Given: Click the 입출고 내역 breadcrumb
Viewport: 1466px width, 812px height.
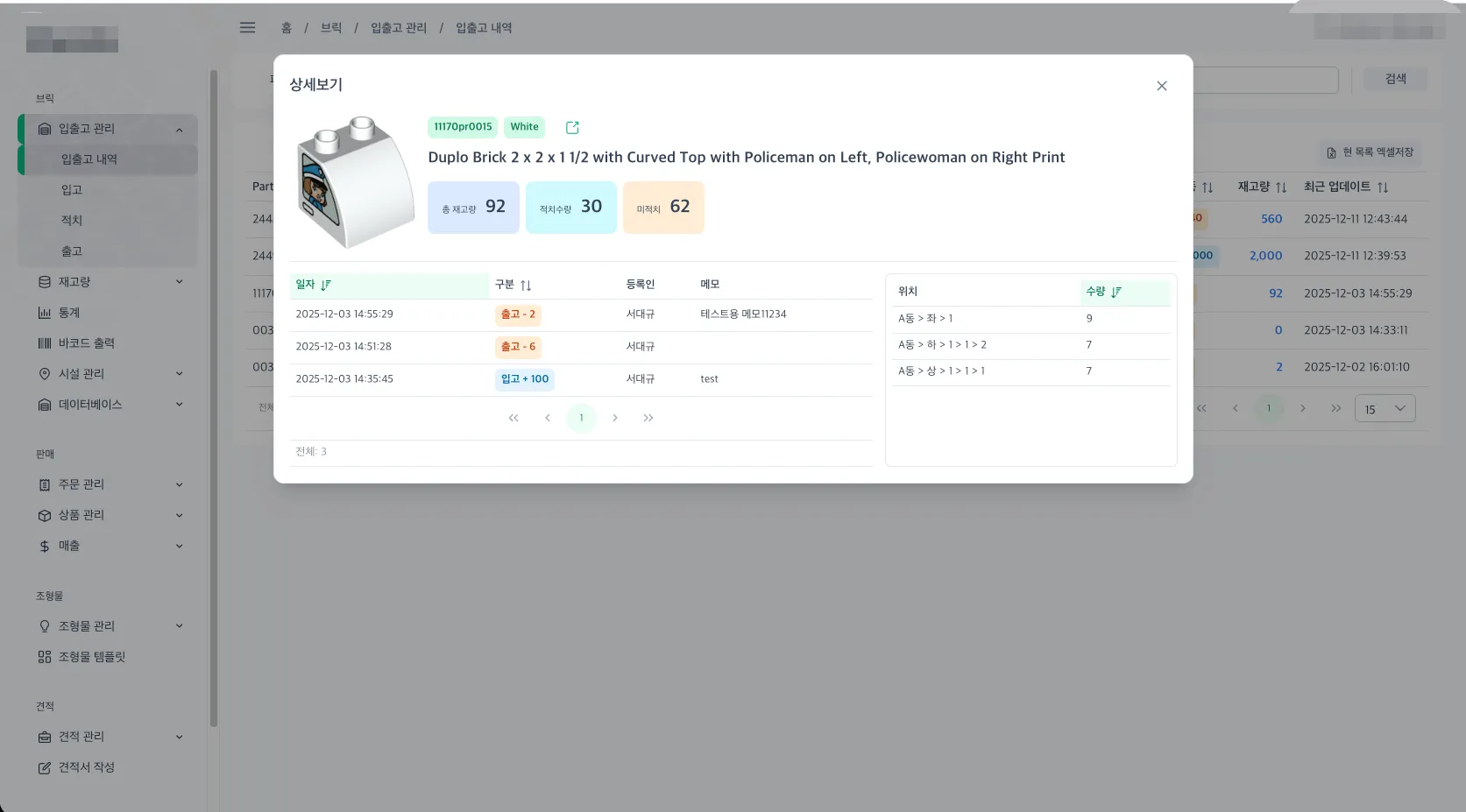Looking at the screenshot, I should coord(482,27).
